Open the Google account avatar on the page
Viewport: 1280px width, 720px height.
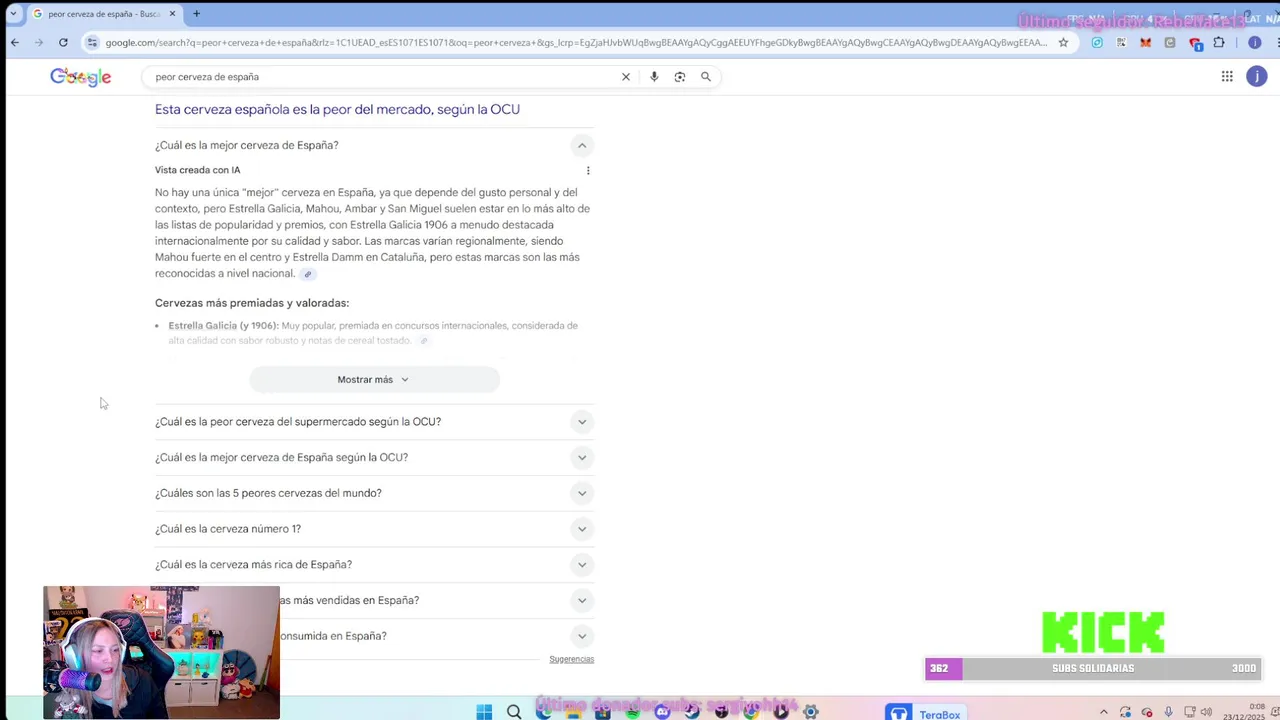pos(1257,77)
